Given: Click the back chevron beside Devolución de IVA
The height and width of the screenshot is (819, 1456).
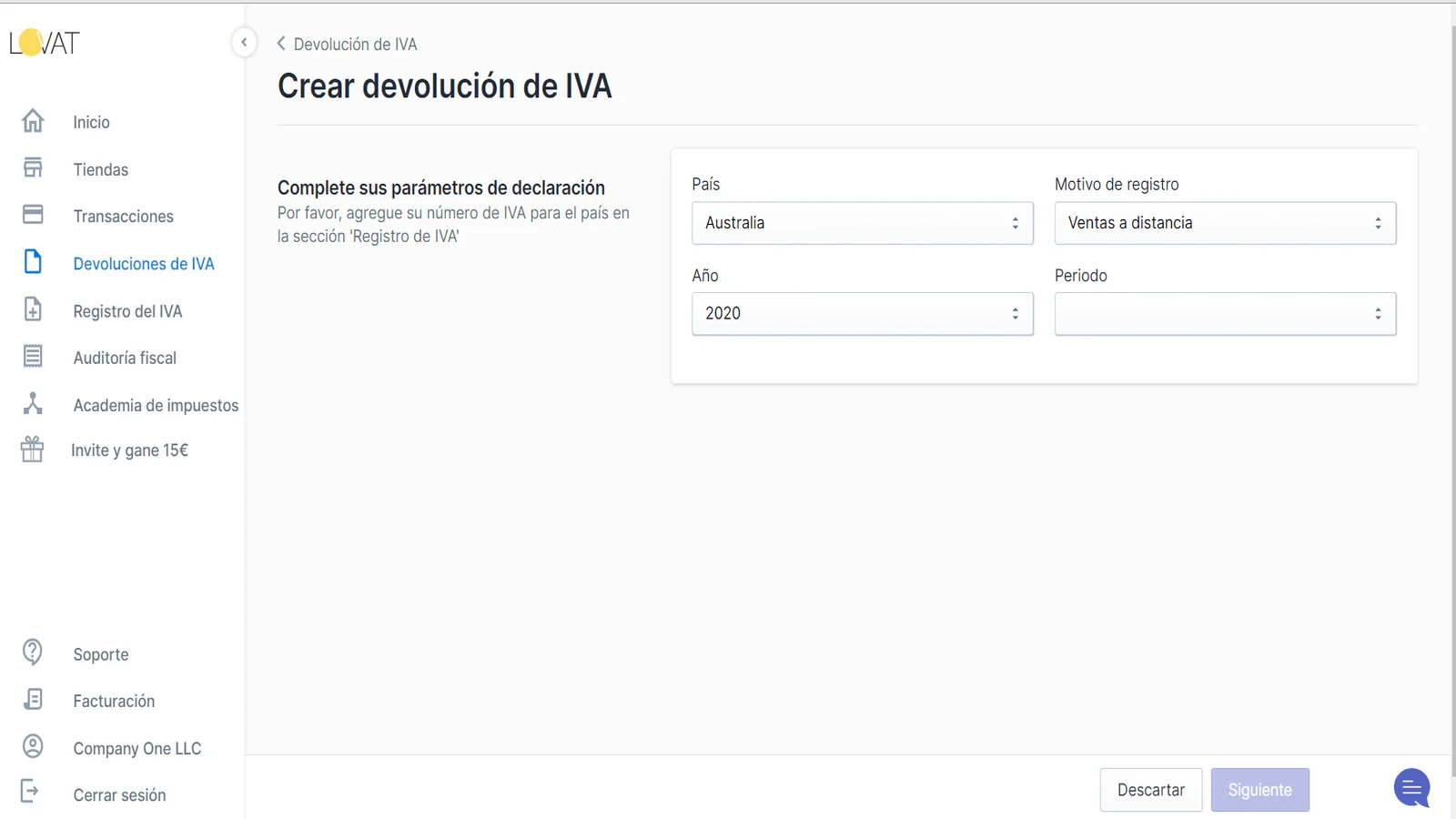Looking at the screenshot, I should pyautogui.click(x=281, y=44).
